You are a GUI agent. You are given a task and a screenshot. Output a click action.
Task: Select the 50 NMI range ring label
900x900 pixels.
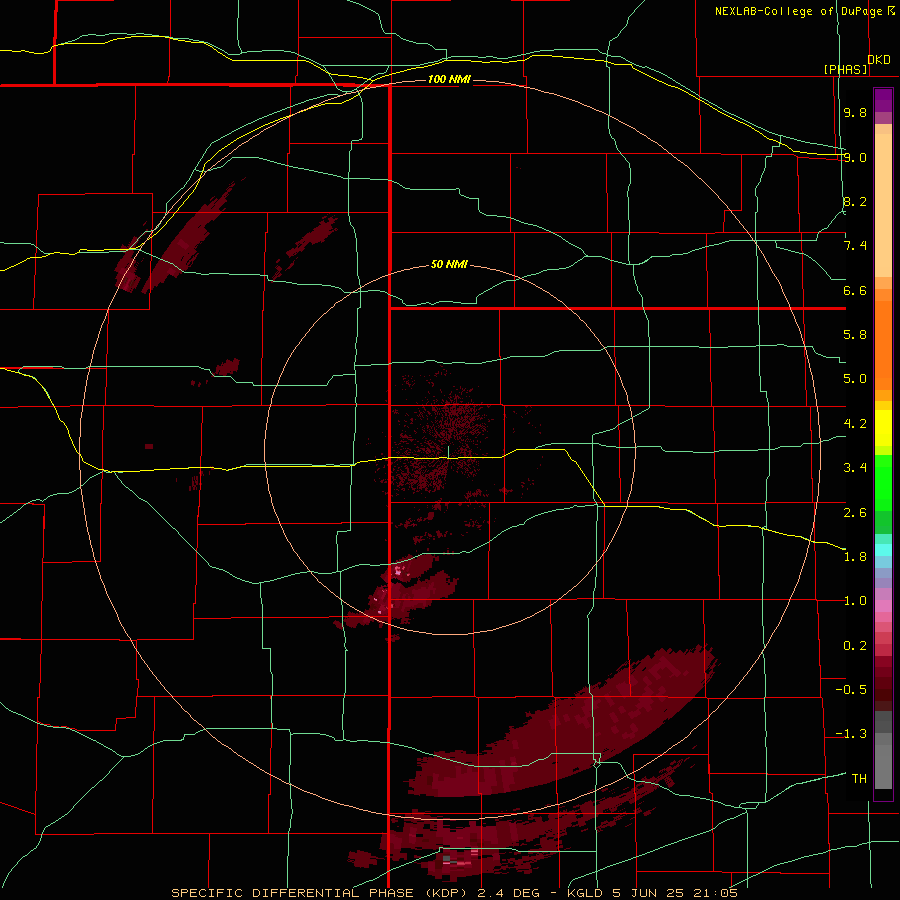(x=449, y=265)
